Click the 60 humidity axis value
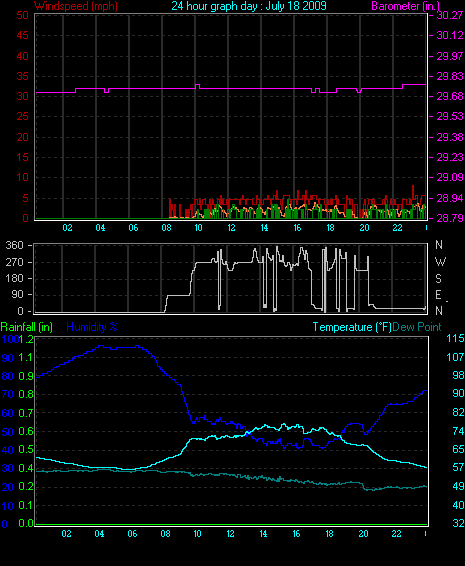The width and height of the screenshot is (465, 566). pos(8,413)
